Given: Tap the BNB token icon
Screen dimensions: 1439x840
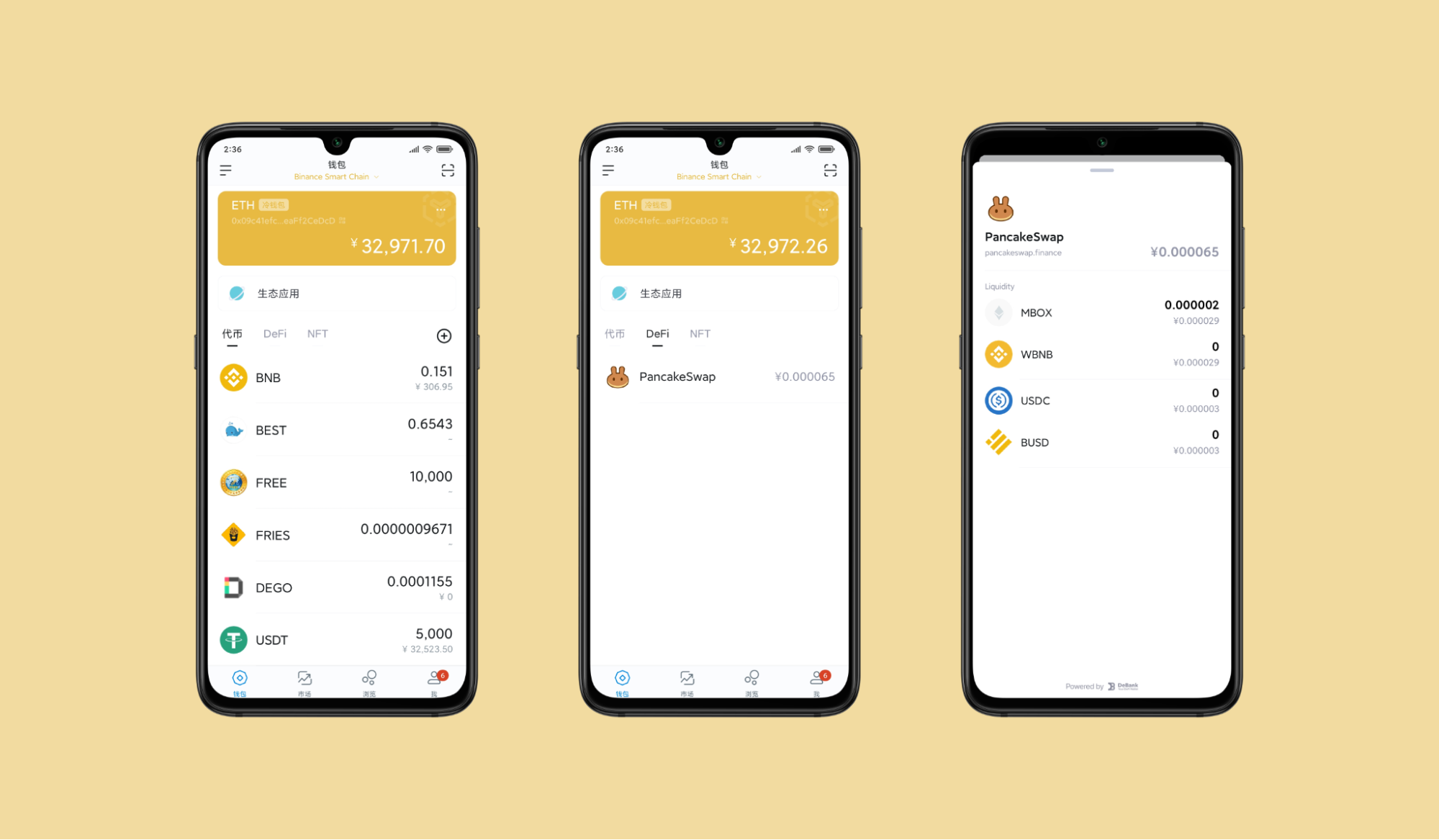Looking at the screenshot, I should click(232, 377).
